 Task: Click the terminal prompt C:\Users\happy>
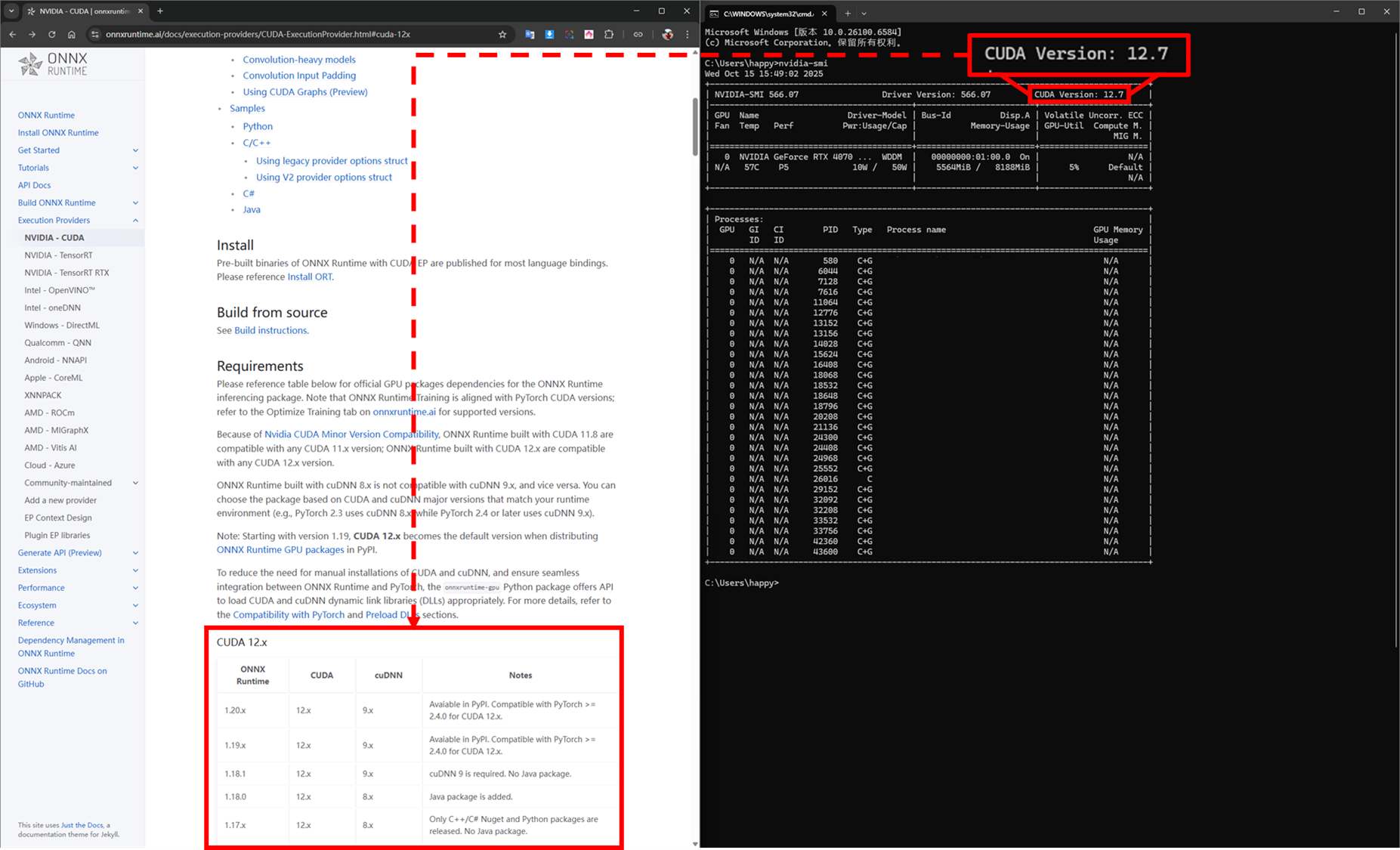(x=742, y=583)
